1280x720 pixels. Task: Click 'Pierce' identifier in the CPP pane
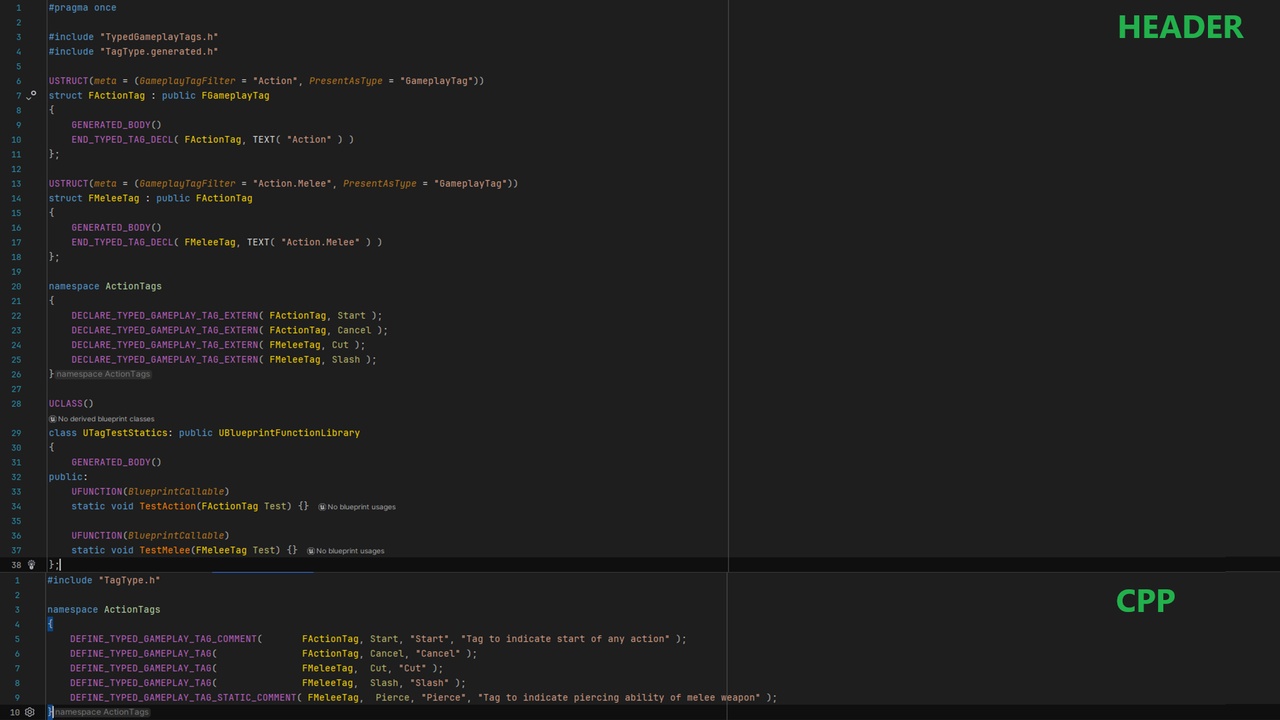click(x=393, y=698)
